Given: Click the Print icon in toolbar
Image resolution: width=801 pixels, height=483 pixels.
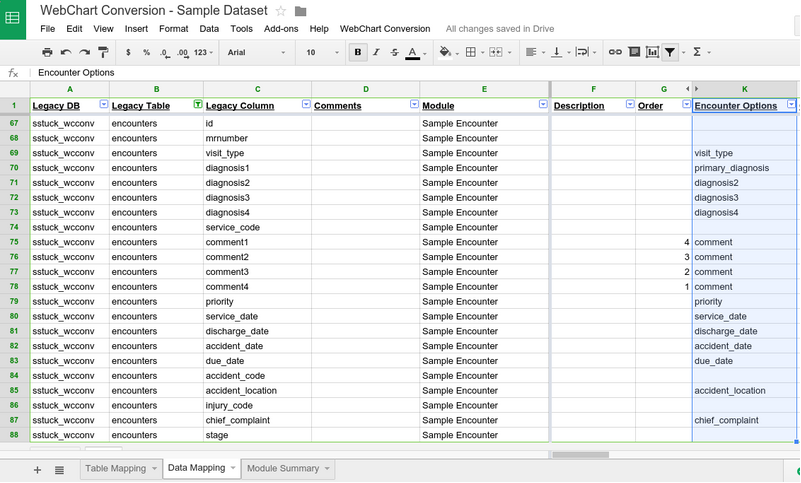Looking at the screenshot, I should pyautogui.click(x=46, y=52).
